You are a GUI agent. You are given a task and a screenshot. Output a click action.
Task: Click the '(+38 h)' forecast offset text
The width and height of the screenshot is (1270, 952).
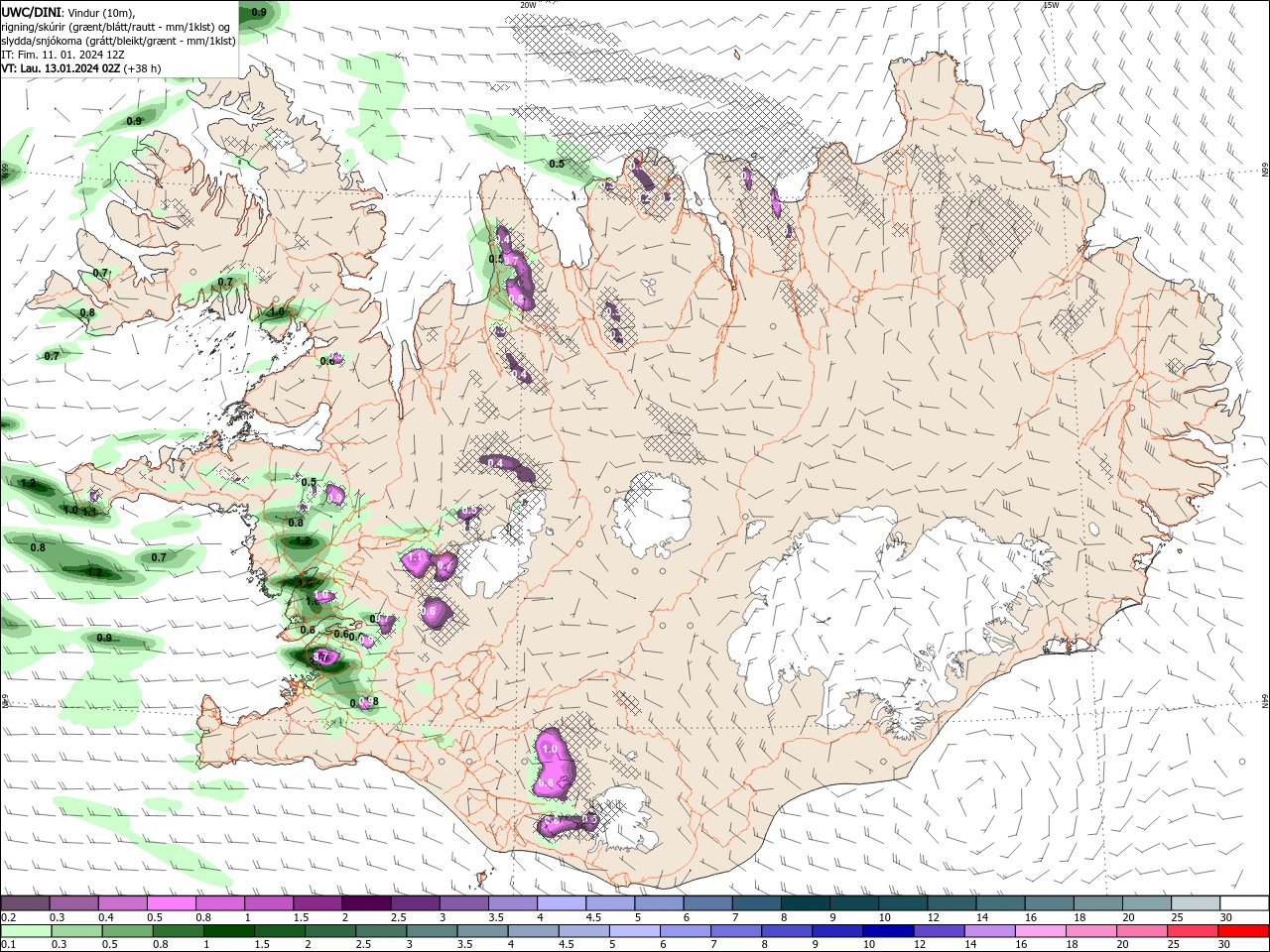coord(142,68)
